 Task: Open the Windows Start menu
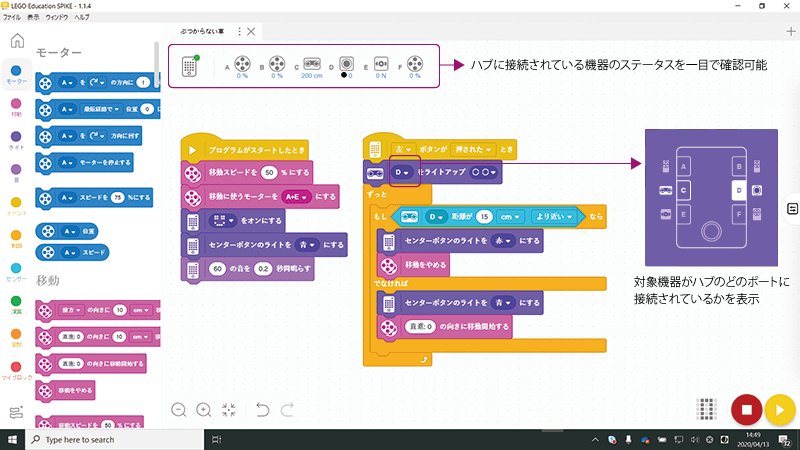tap(12, 439)
